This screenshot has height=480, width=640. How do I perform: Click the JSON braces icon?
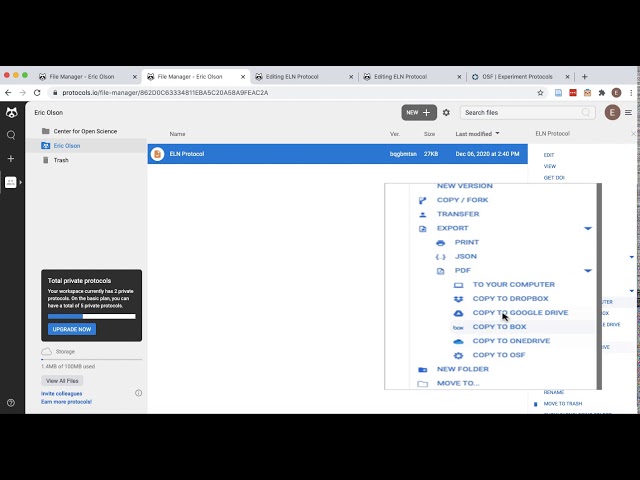[x=440, y=257]
